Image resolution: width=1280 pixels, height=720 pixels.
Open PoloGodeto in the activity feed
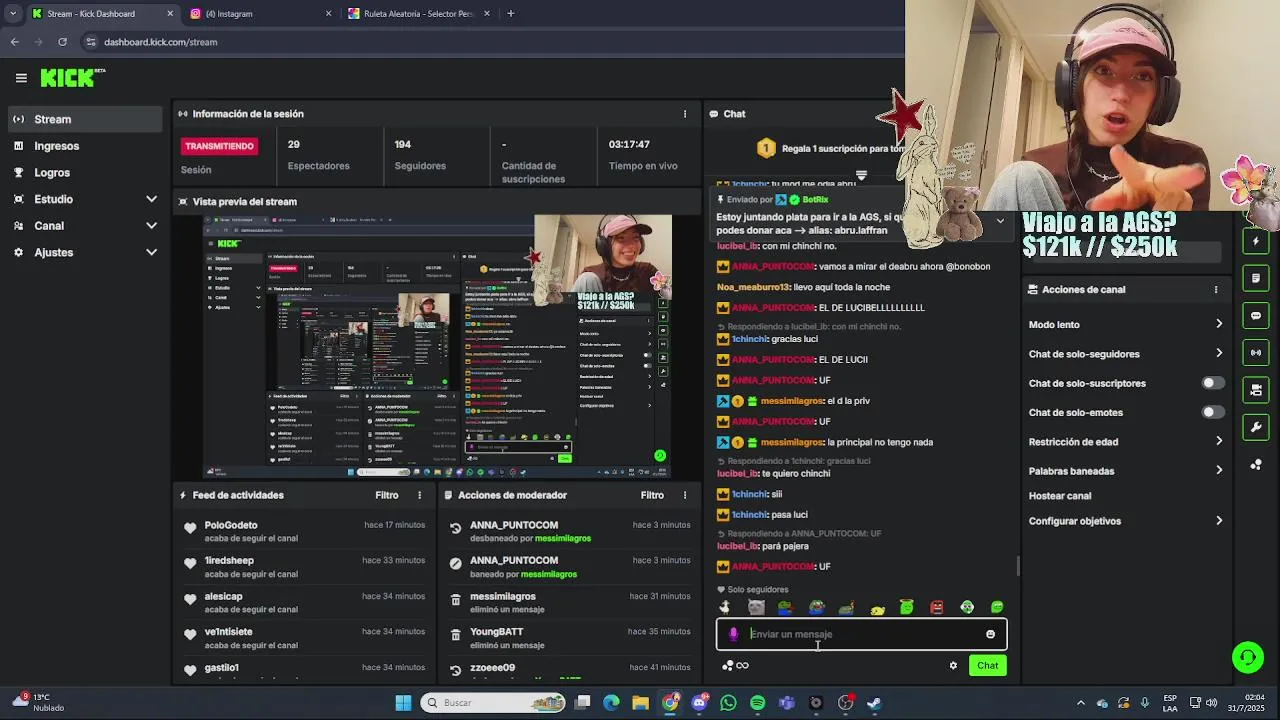click(x=231, y=525)
